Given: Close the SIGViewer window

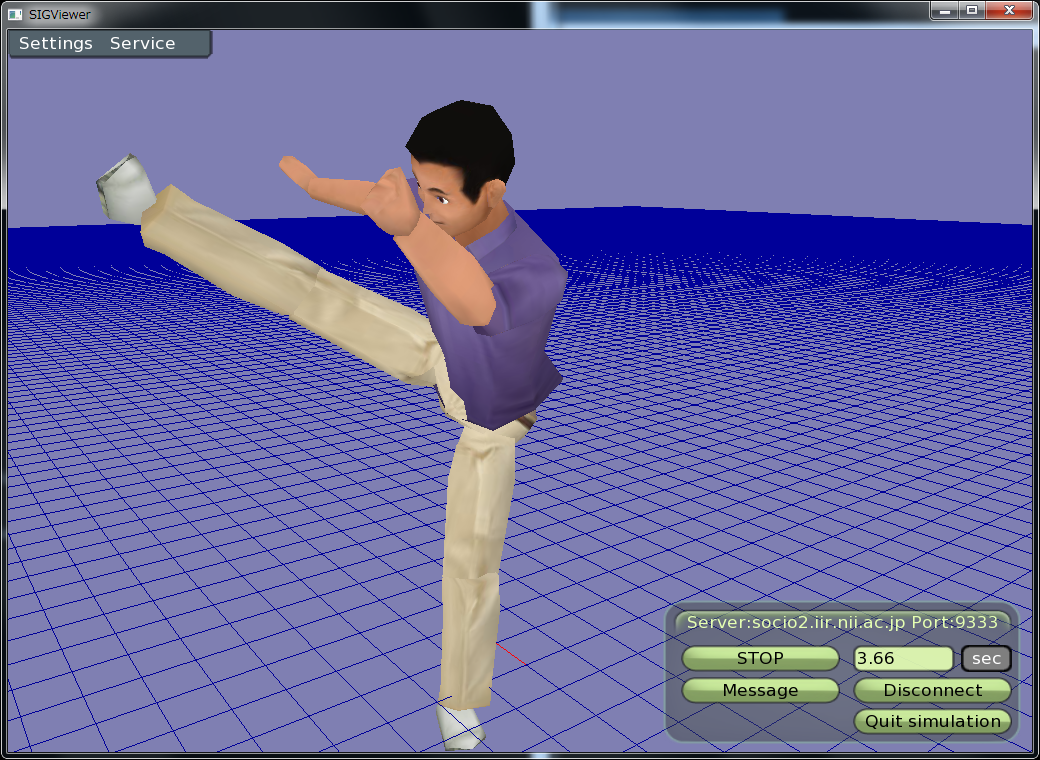Looking at the screenshot, I should (x=1009, y=10).
